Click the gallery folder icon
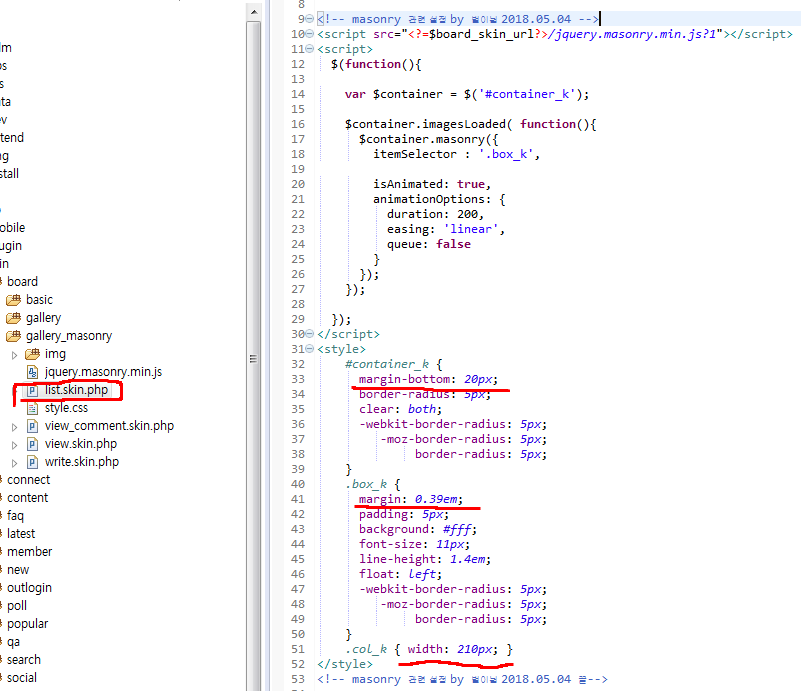The width and height of the screenshot is (801, 691). tap(14, 318)
